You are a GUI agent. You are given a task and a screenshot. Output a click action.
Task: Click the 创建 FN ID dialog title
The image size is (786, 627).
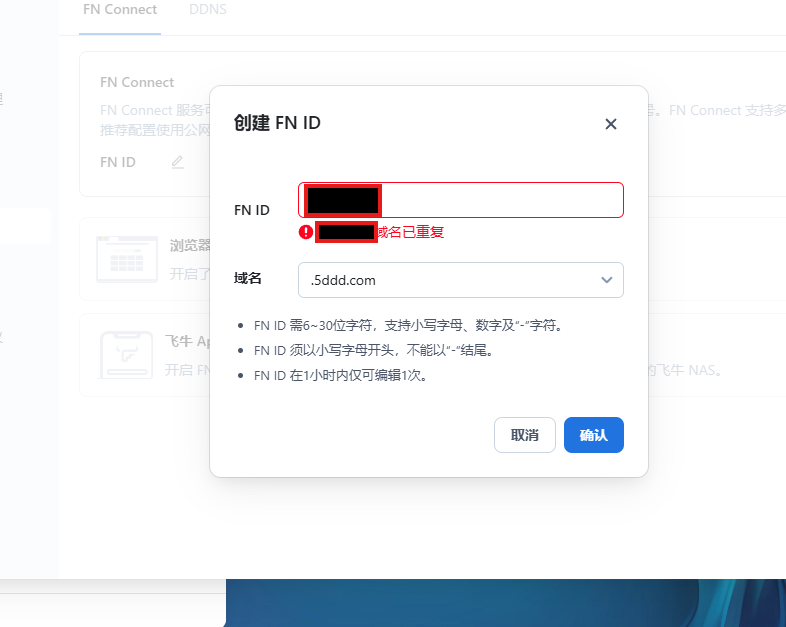[277, 123]
